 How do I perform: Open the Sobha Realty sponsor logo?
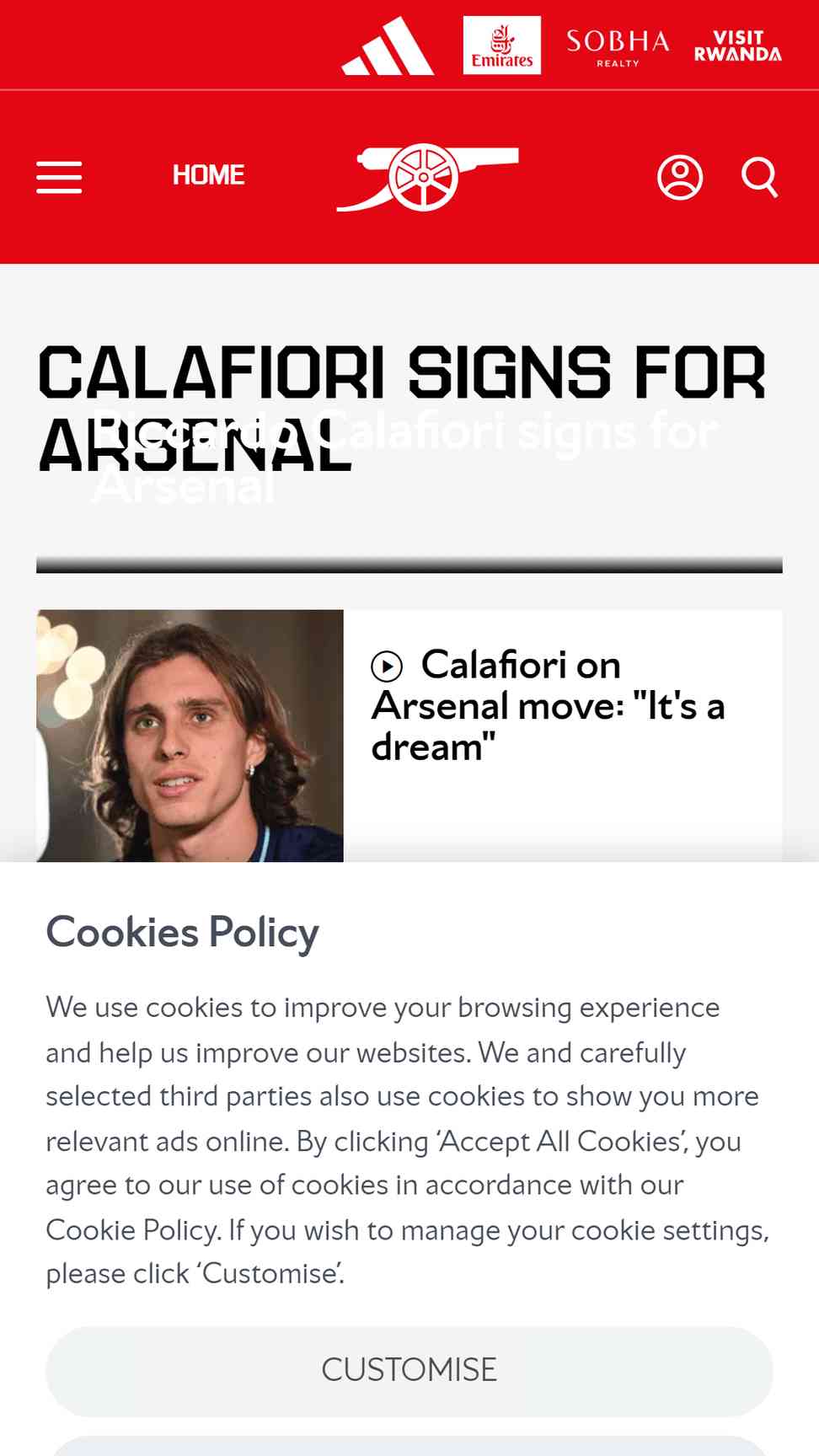(x=618, y=47)
